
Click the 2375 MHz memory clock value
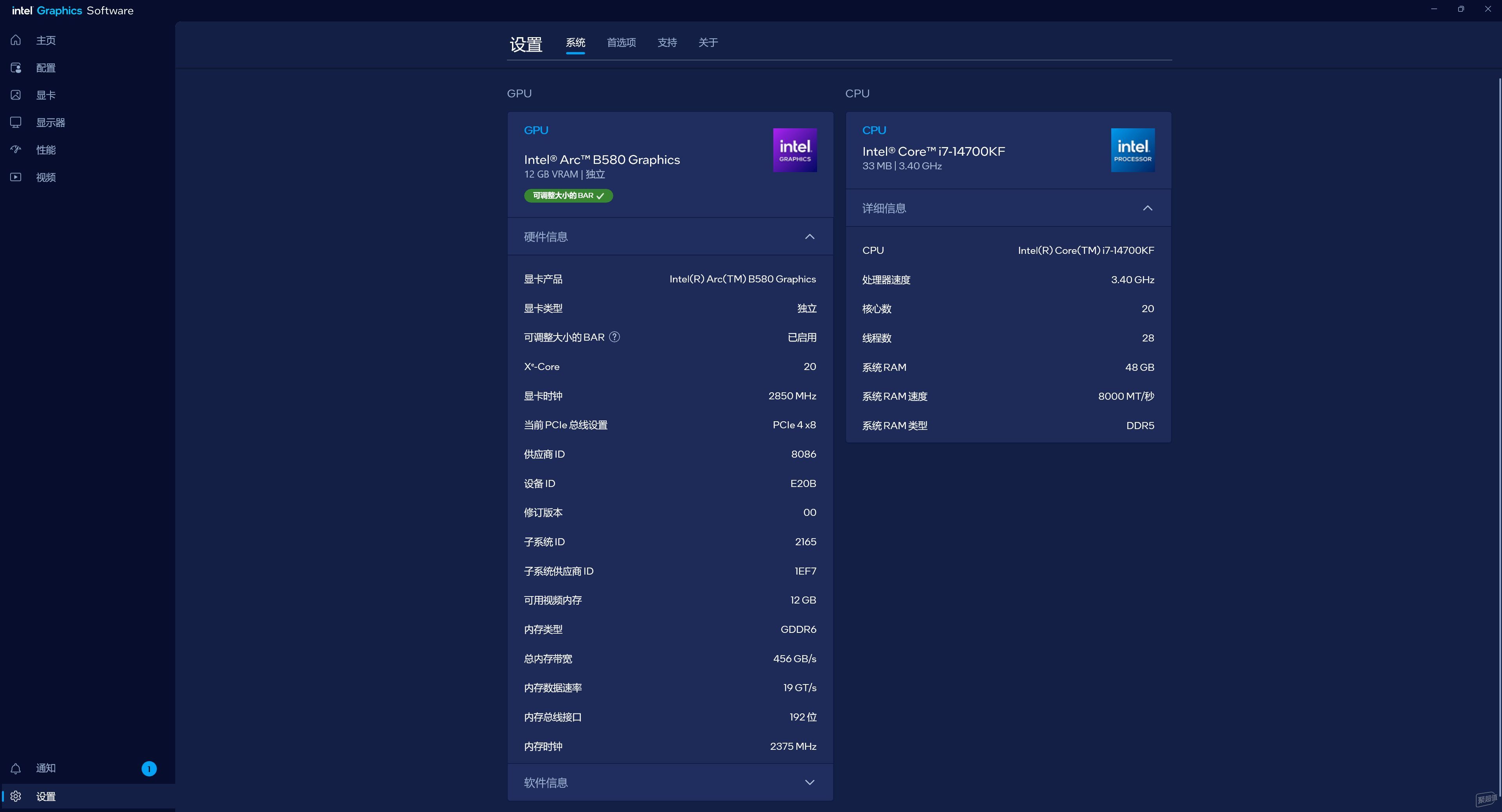tap(793, 746)
